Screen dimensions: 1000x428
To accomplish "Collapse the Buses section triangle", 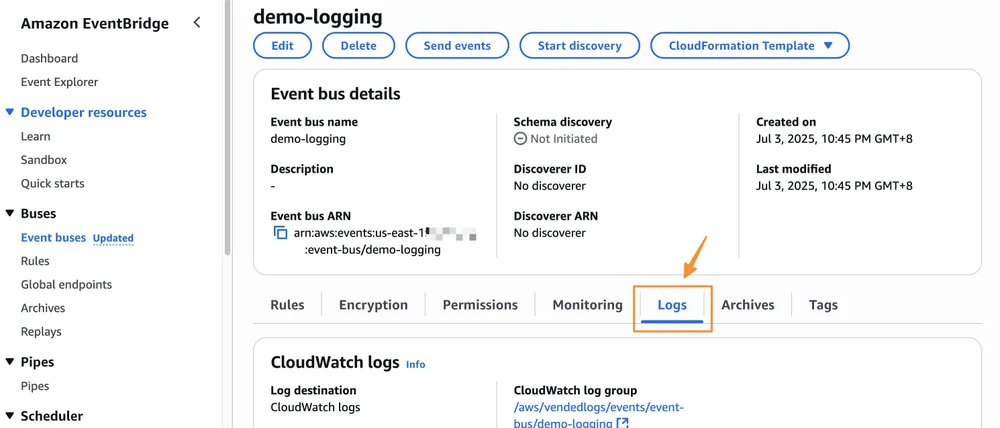I will point(9,214).
